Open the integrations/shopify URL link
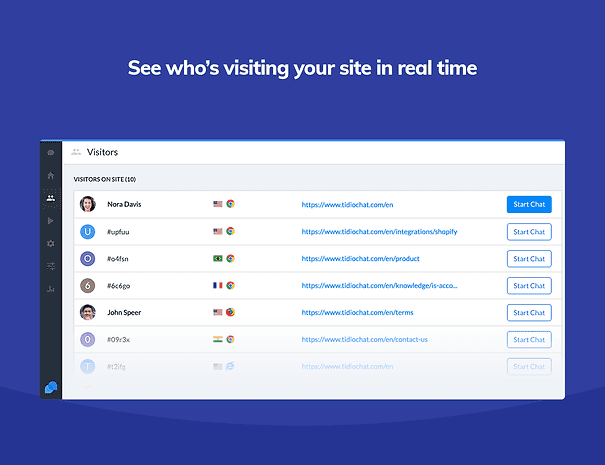605x465 pixels. pos(379,231)
